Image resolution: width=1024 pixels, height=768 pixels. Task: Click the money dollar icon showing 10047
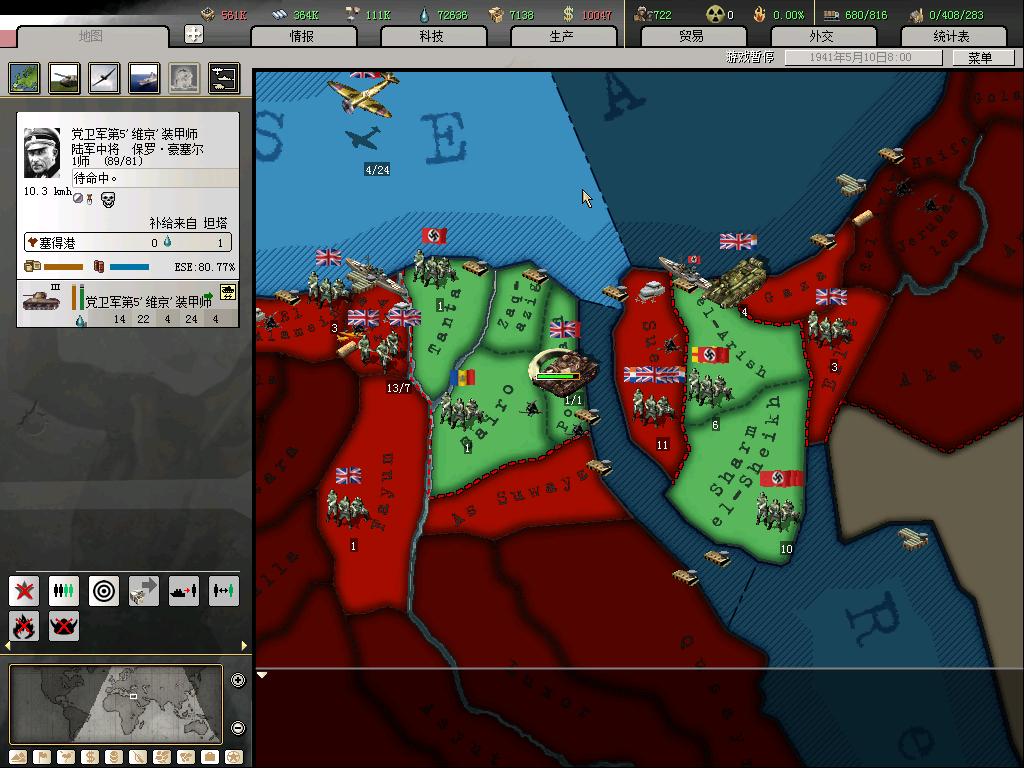pyautogui.click(x=568, y=14)
